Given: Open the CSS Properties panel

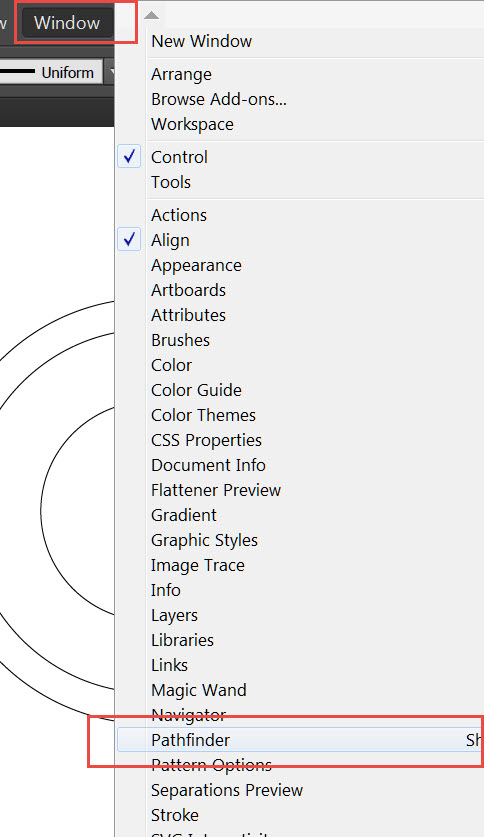Looking at the screenshot, I should (x=206, y=440).
